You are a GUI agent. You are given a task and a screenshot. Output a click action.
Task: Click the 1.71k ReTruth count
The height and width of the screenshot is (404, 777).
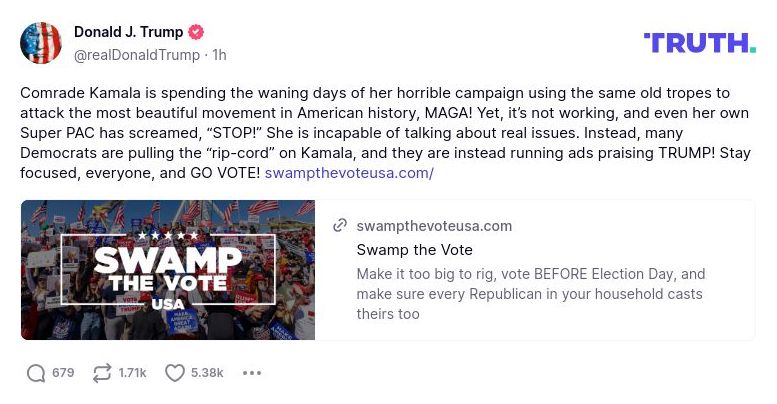point(132,373)
